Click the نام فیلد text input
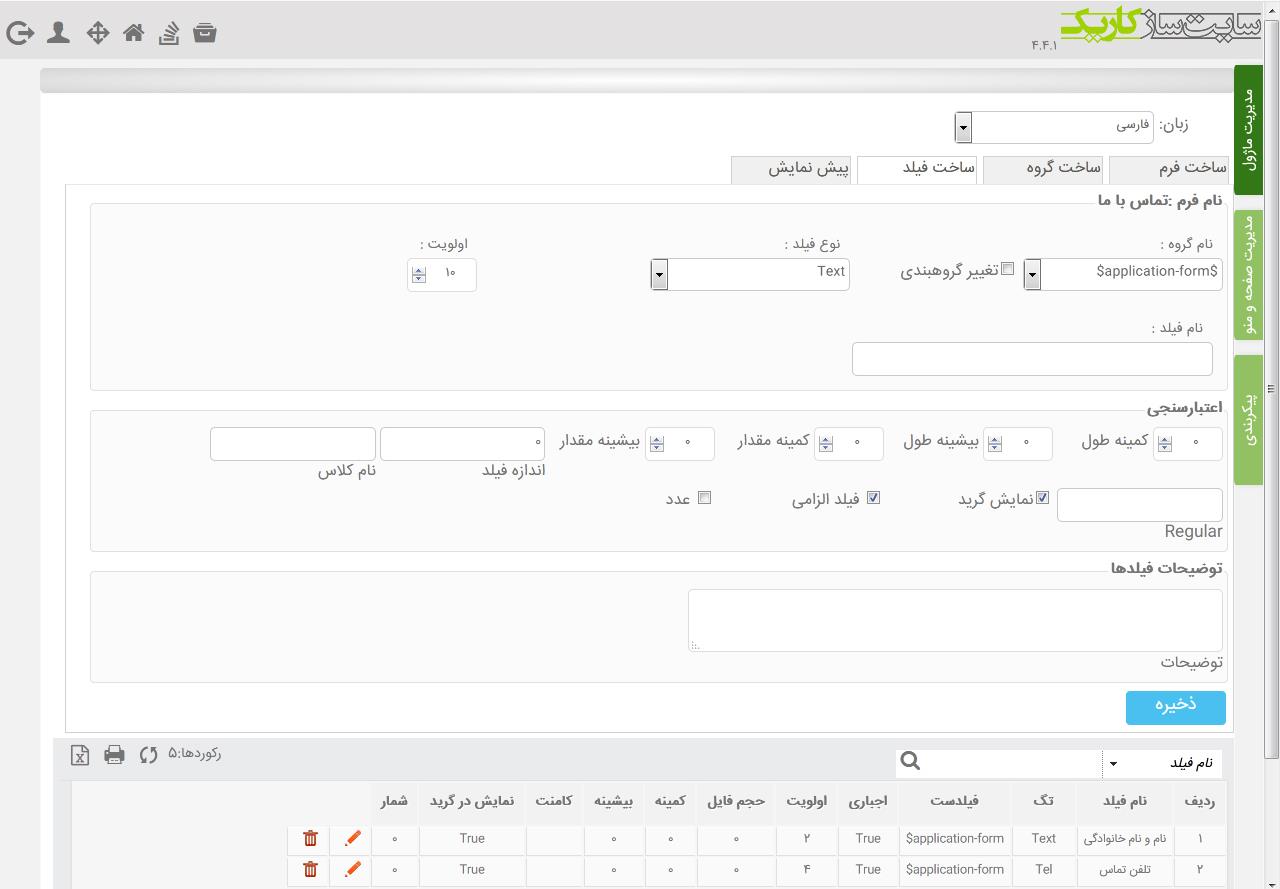The width and height of the screenshot is (1280, 889). [1032, 359]
